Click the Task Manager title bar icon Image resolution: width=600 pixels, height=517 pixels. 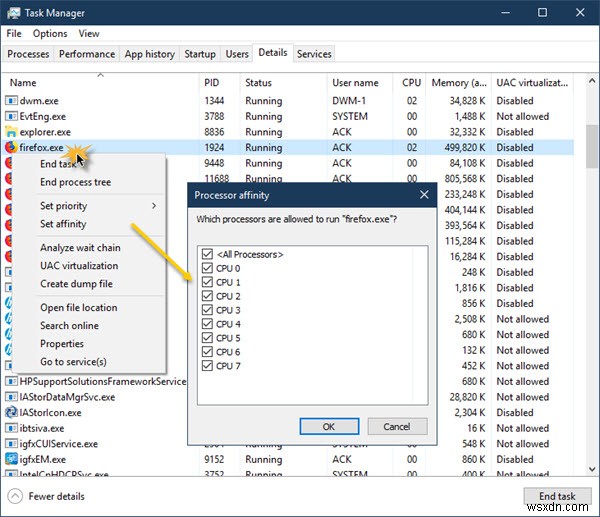coord(13,13)
